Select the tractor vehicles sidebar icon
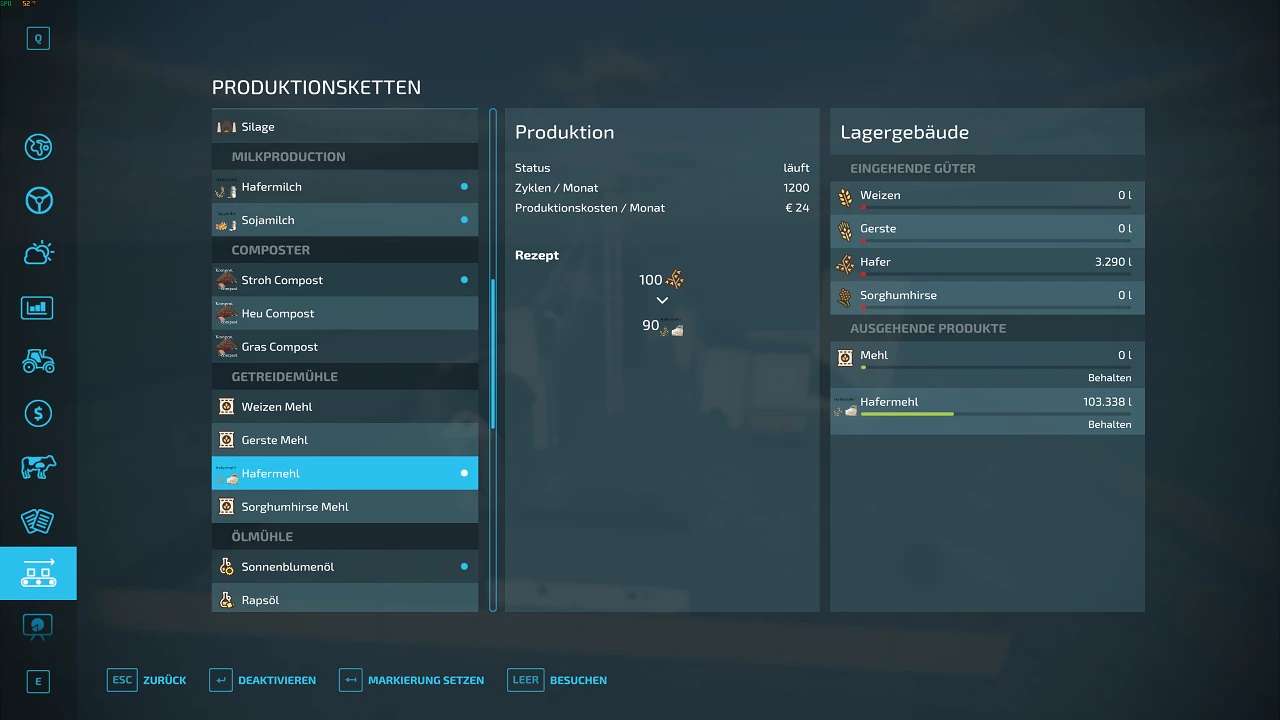Viewport: 1280px width, 720px height. click(38, 360)
